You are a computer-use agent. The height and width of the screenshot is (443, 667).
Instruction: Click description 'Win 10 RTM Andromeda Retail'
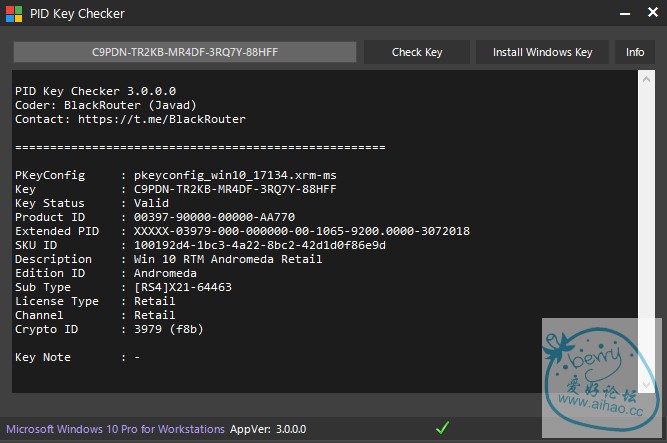(228, 259)
